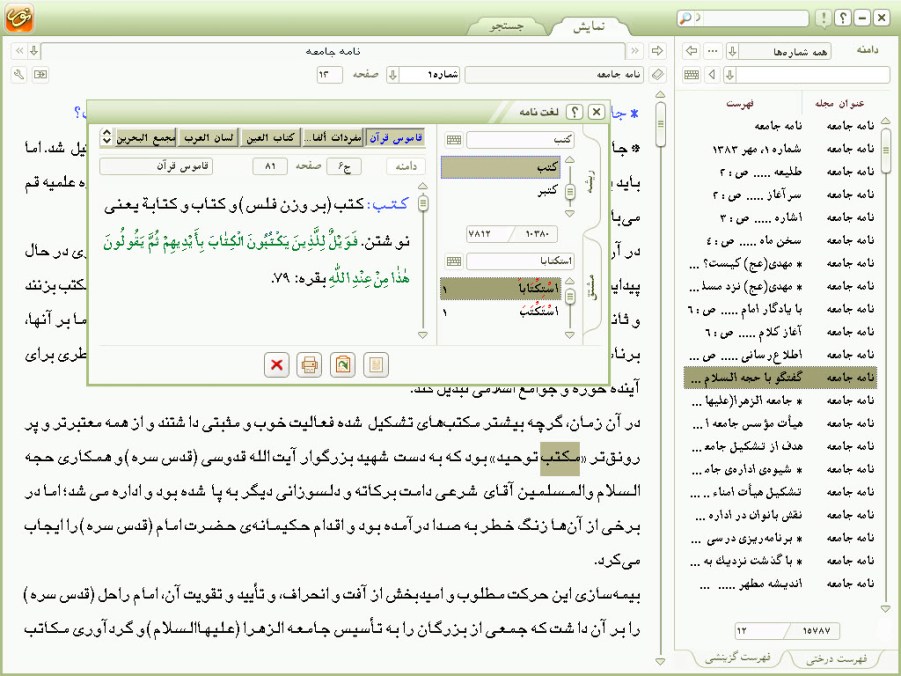Screen dimensions: 901x676
Task: Click down arrow beside همه شماره‌ها
Action: tap(732, 51)
